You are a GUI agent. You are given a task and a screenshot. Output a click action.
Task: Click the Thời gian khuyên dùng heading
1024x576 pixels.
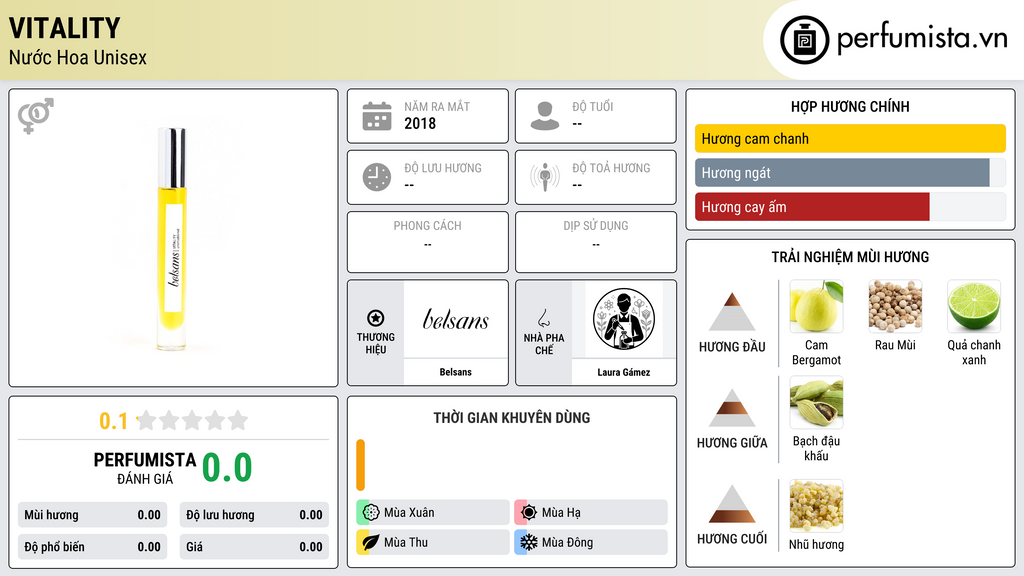pyautogui.click(x=512, y=418)
